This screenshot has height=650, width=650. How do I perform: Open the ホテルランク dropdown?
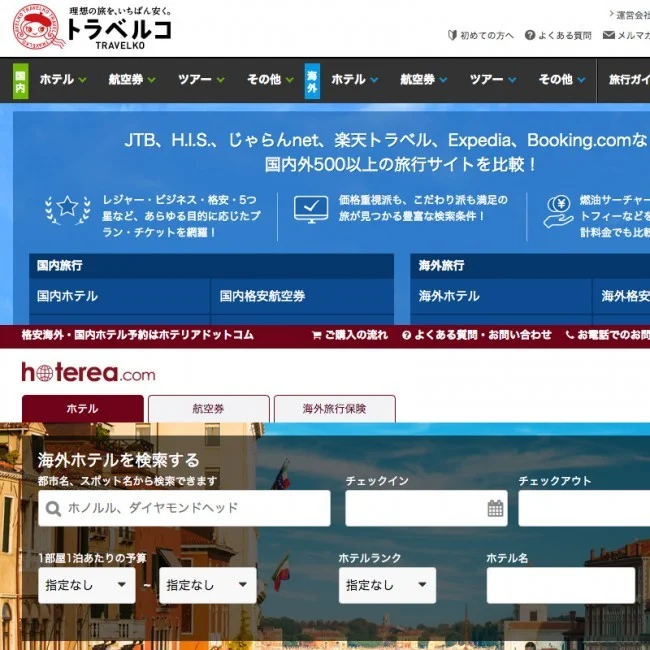click(x=387, y=585)
